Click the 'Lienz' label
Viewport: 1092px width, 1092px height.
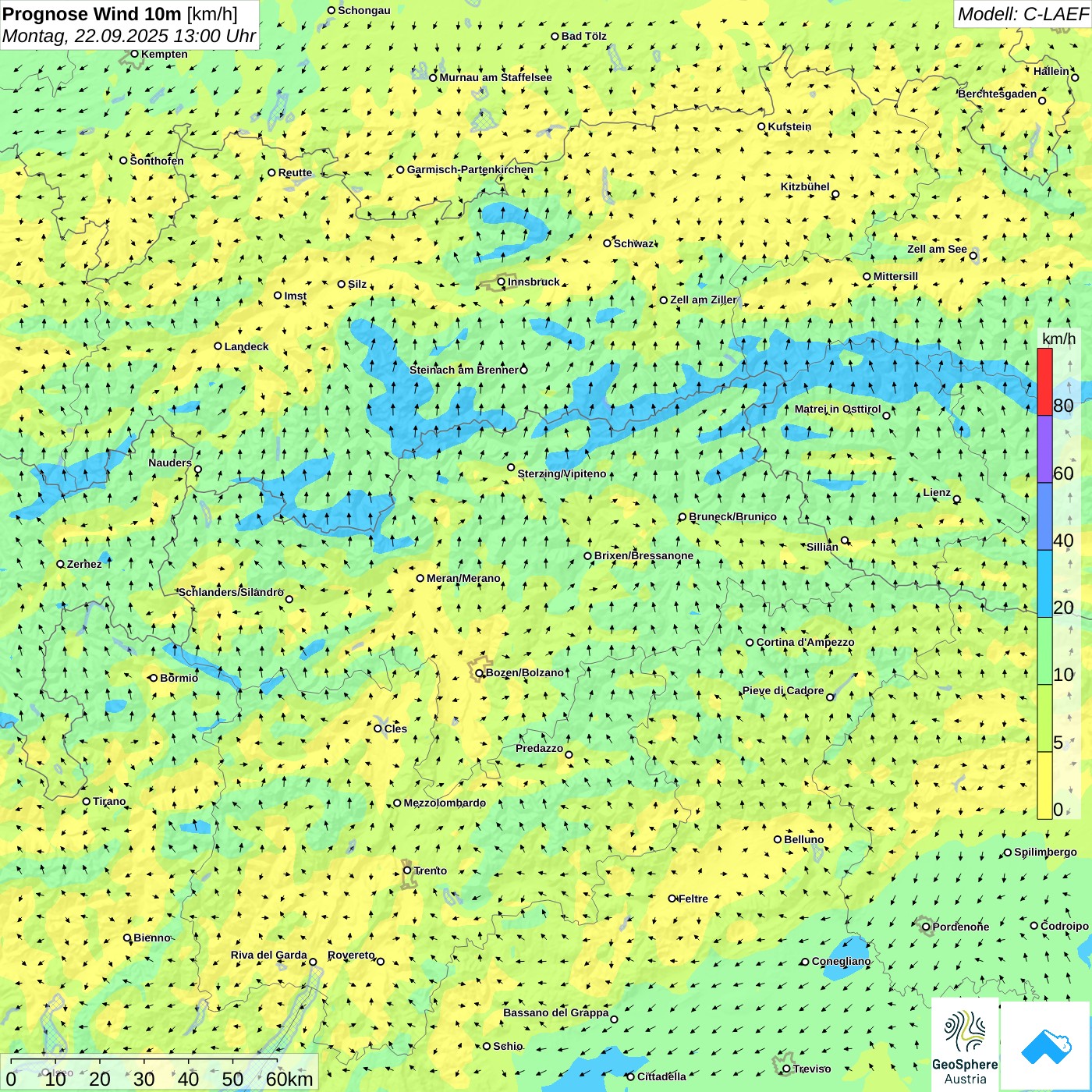[x=937, y=492]
